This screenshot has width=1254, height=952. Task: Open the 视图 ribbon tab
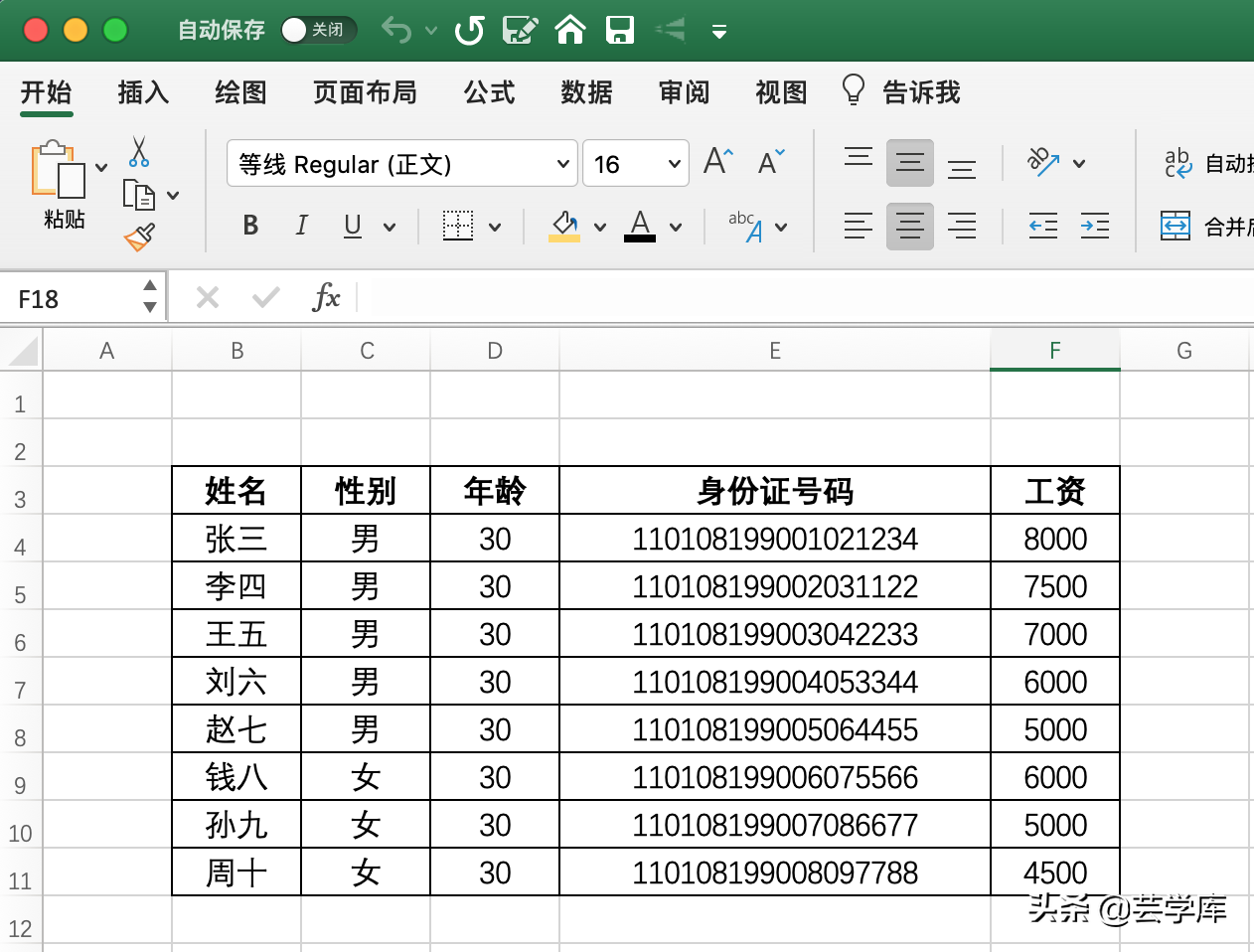coord(781,92)
